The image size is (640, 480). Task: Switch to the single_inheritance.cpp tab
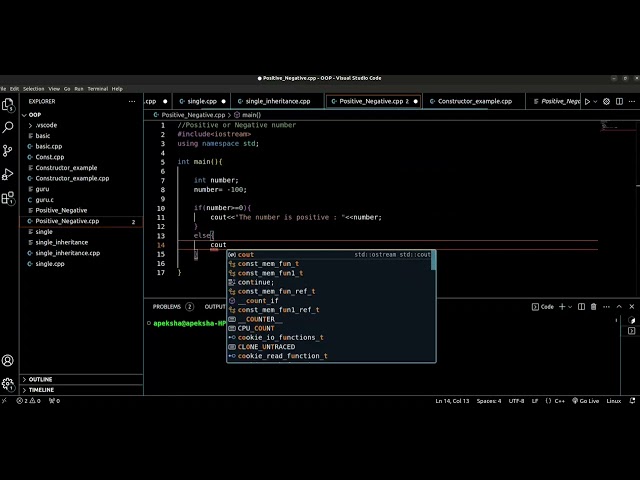278,101
